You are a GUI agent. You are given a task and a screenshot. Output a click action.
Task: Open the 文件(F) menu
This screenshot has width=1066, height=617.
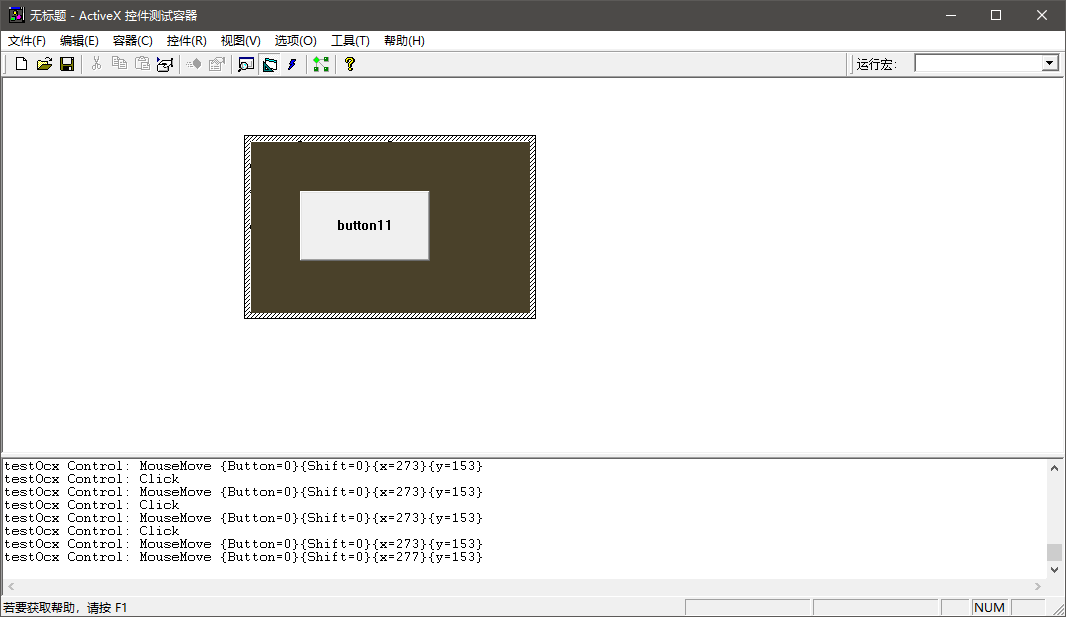tap(27, 41)
